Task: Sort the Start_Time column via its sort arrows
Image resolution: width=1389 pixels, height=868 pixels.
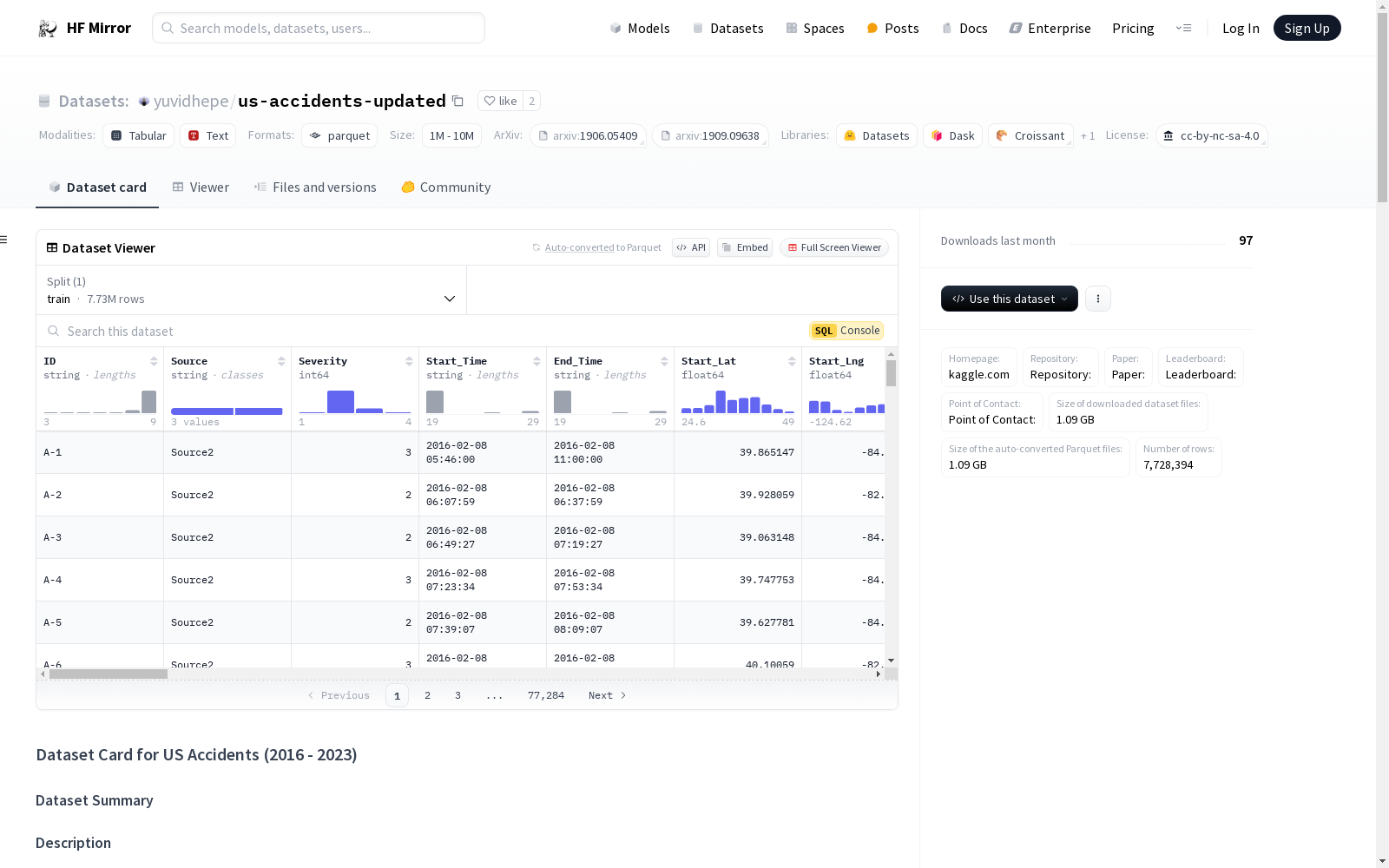Action: pos(537,361)
